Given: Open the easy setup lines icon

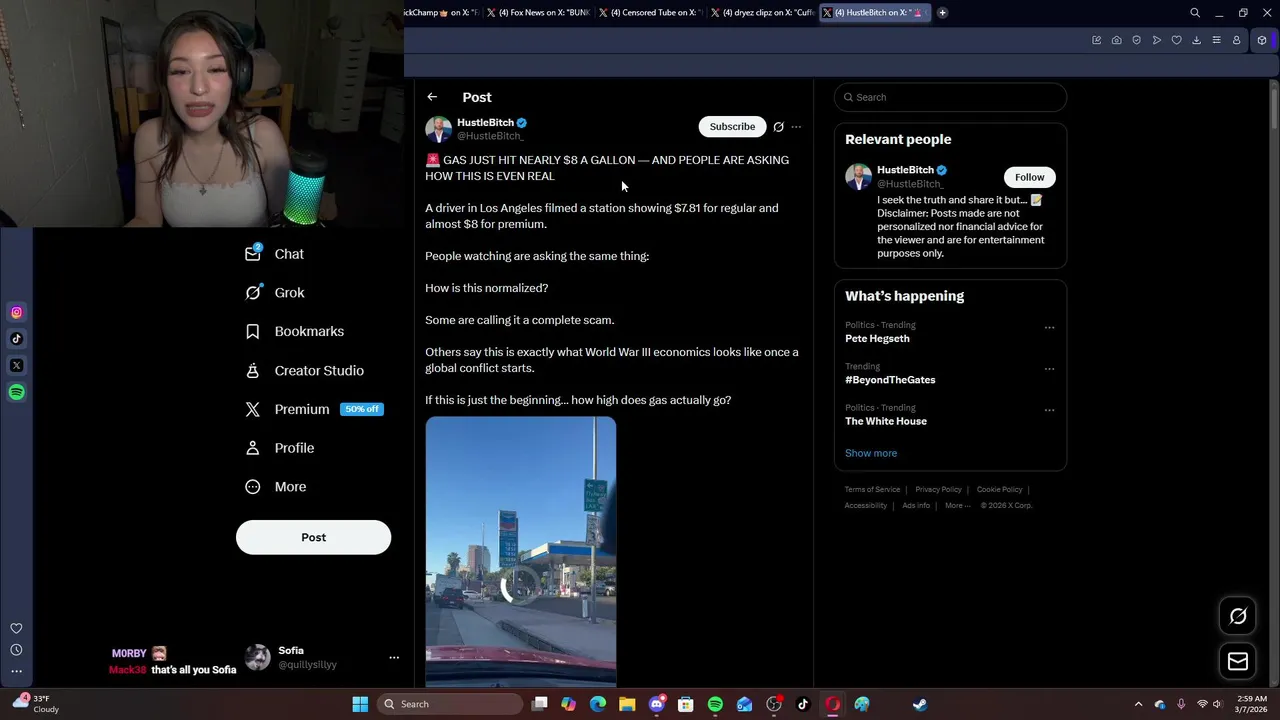Looking at the screenshot, I should pyautogui.click(x=1216, y=40).
